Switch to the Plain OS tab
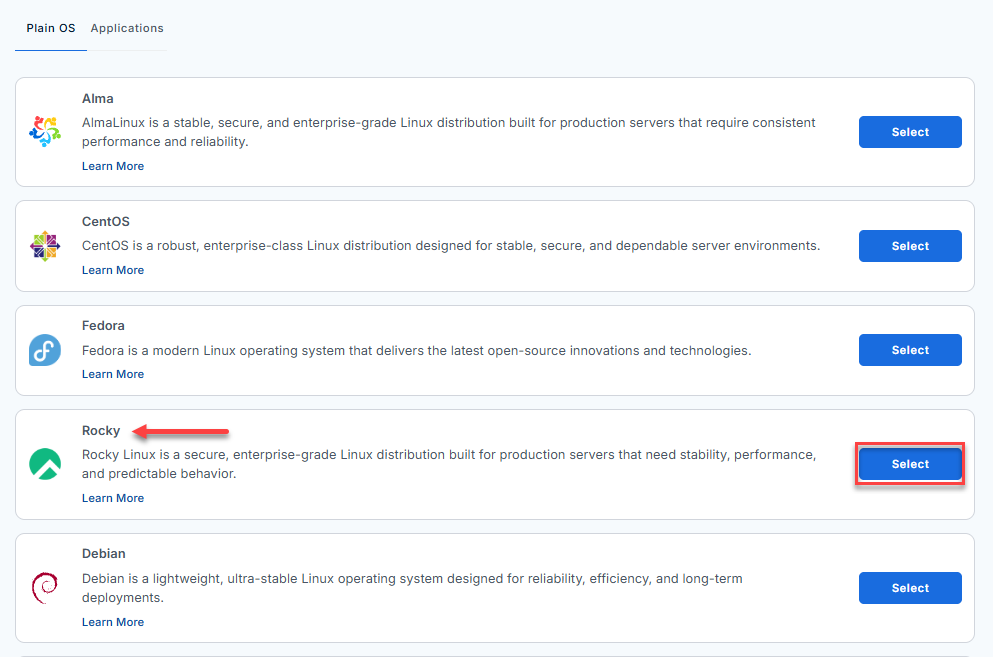 click(x=51, y=29)
